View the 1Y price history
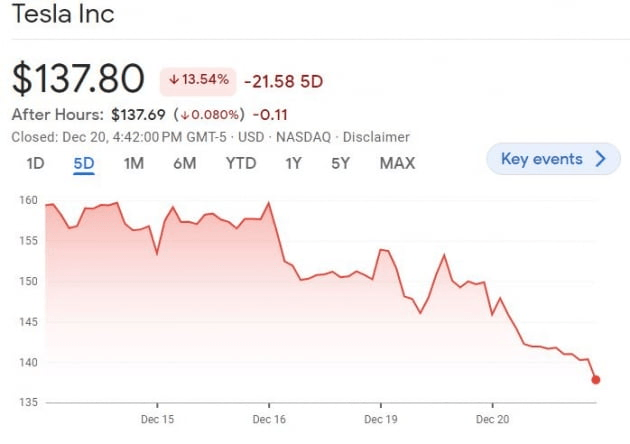The image size is (630, 444). click(293, 163)
